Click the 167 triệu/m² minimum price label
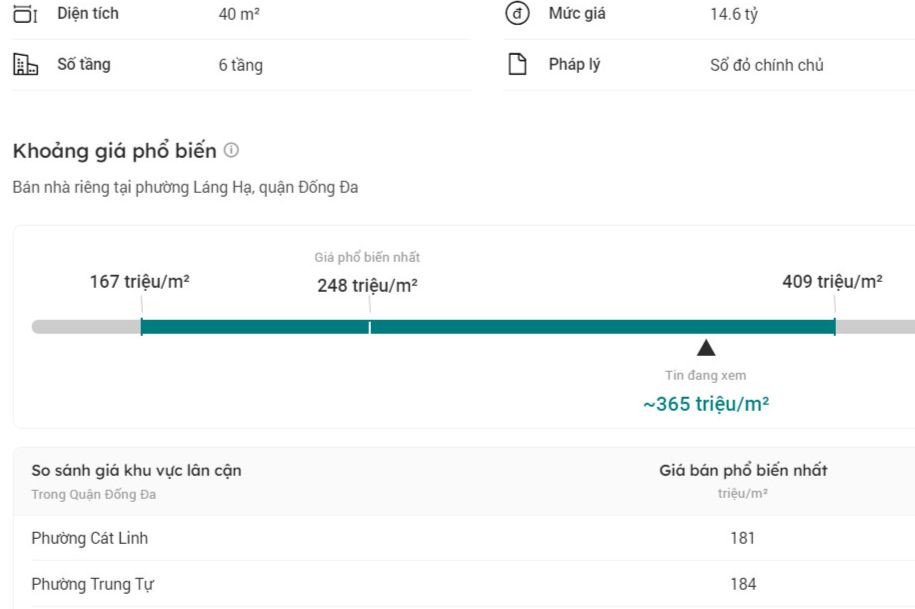 click(140, 281)
